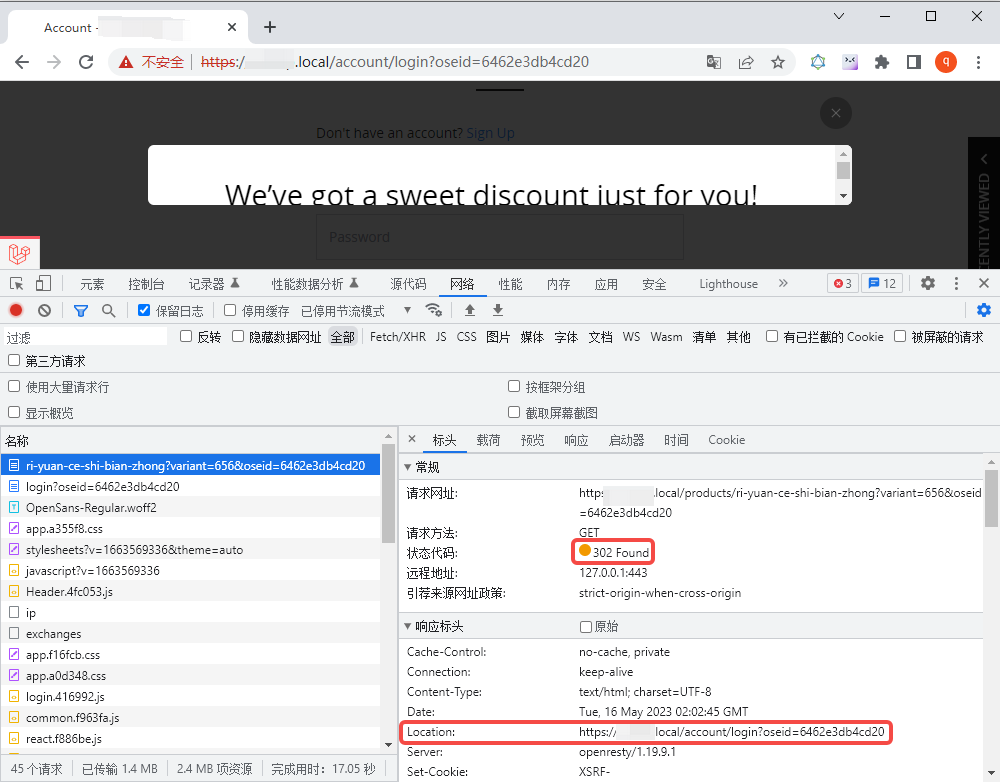Check the 第三方请求 checkbox

[x=14, y=360]
